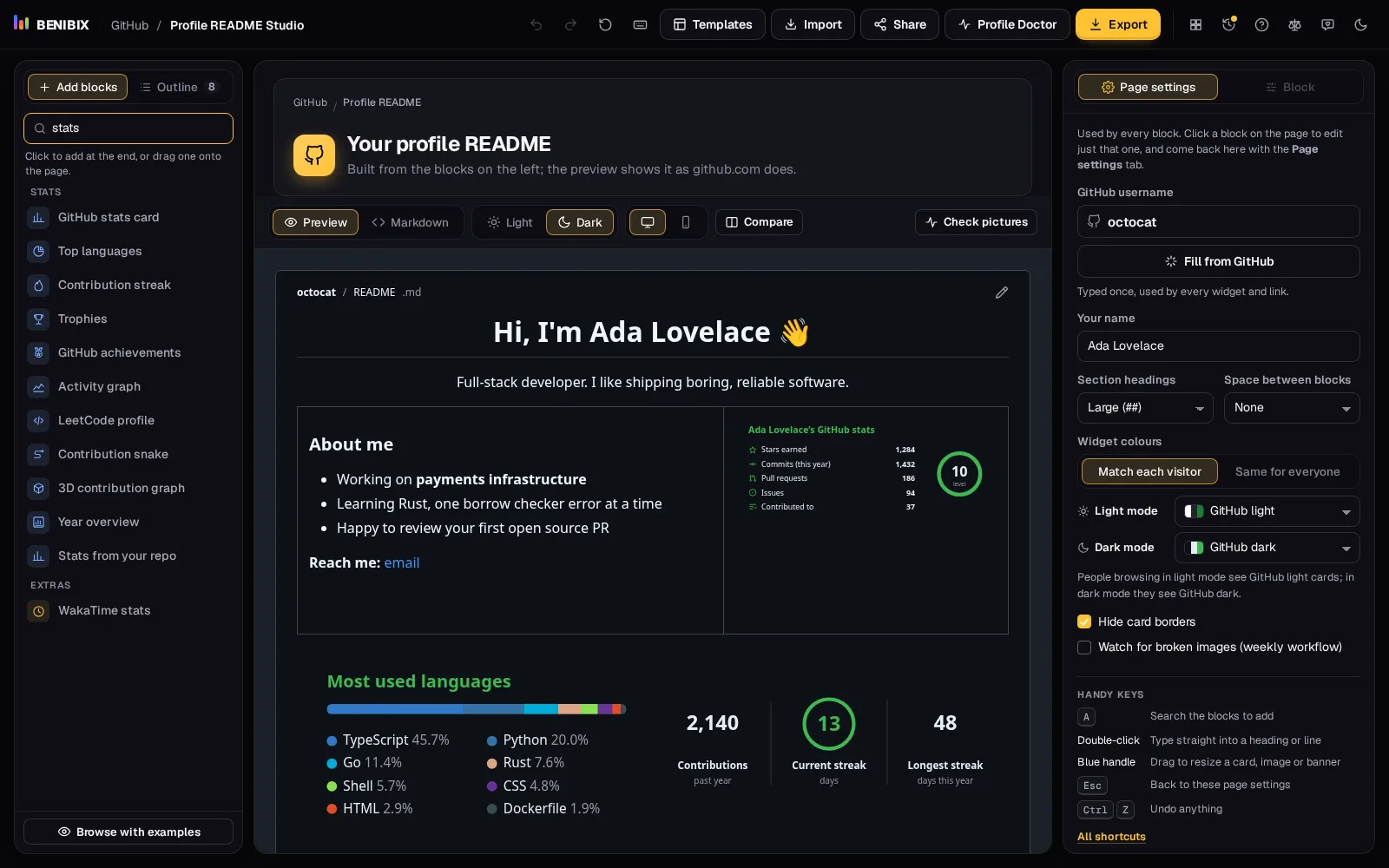Open Dark mode theme dropdown
Image resolution: width=1389 pixels, height=868 pixels.
(x=1267, y=548)
